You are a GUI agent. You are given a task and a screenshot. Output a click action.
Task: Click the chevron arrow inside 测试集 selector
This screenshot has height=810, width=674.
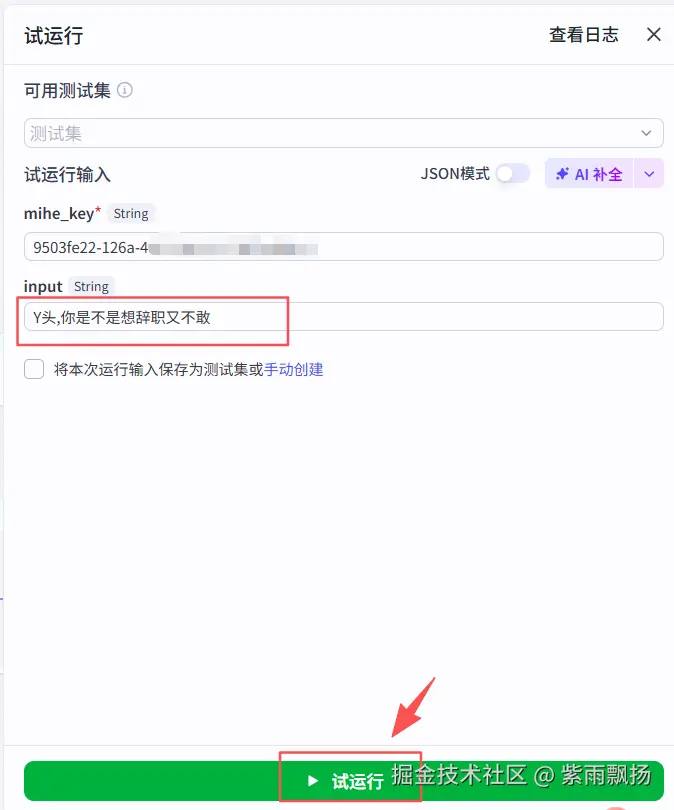pos(646,133)
